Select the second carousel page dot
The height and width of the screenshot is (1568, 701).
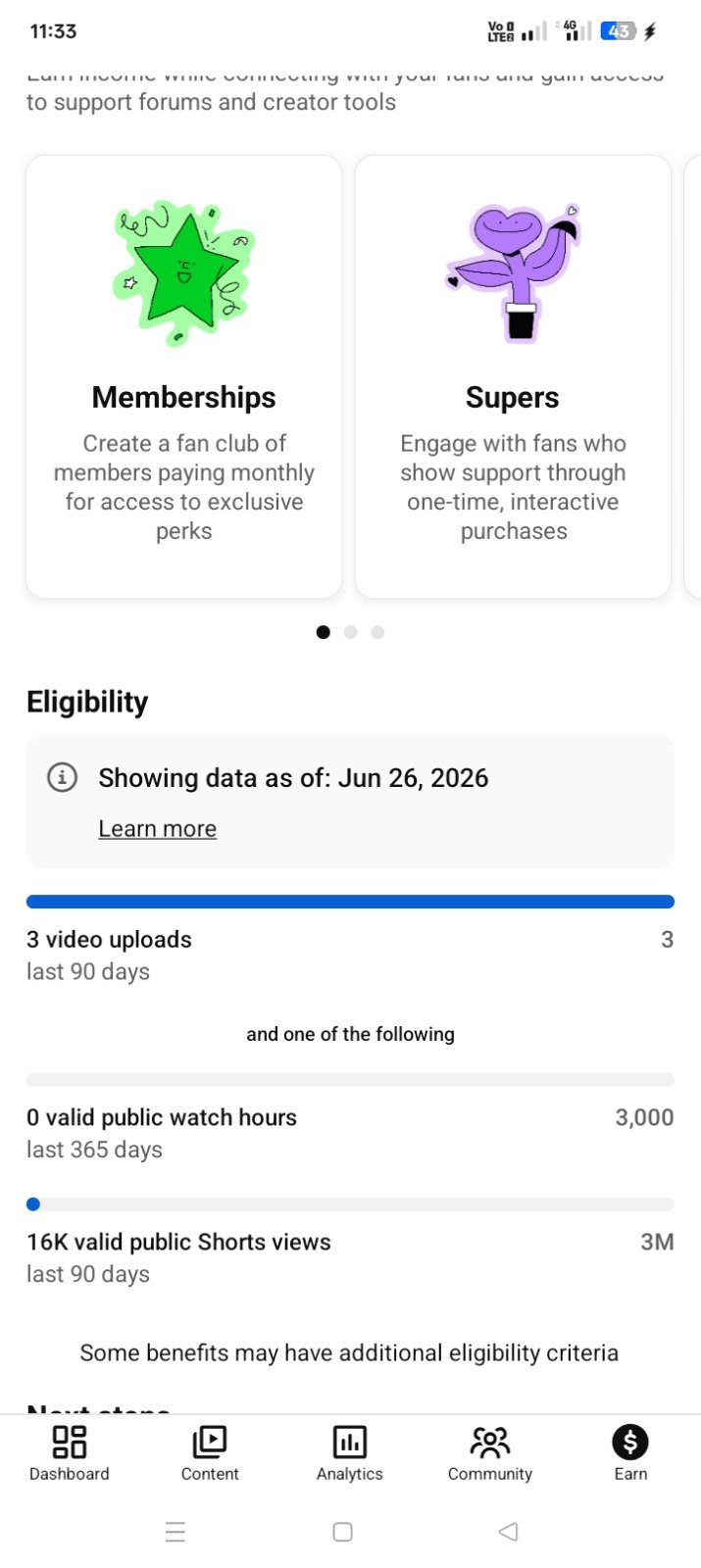[350, 632]
